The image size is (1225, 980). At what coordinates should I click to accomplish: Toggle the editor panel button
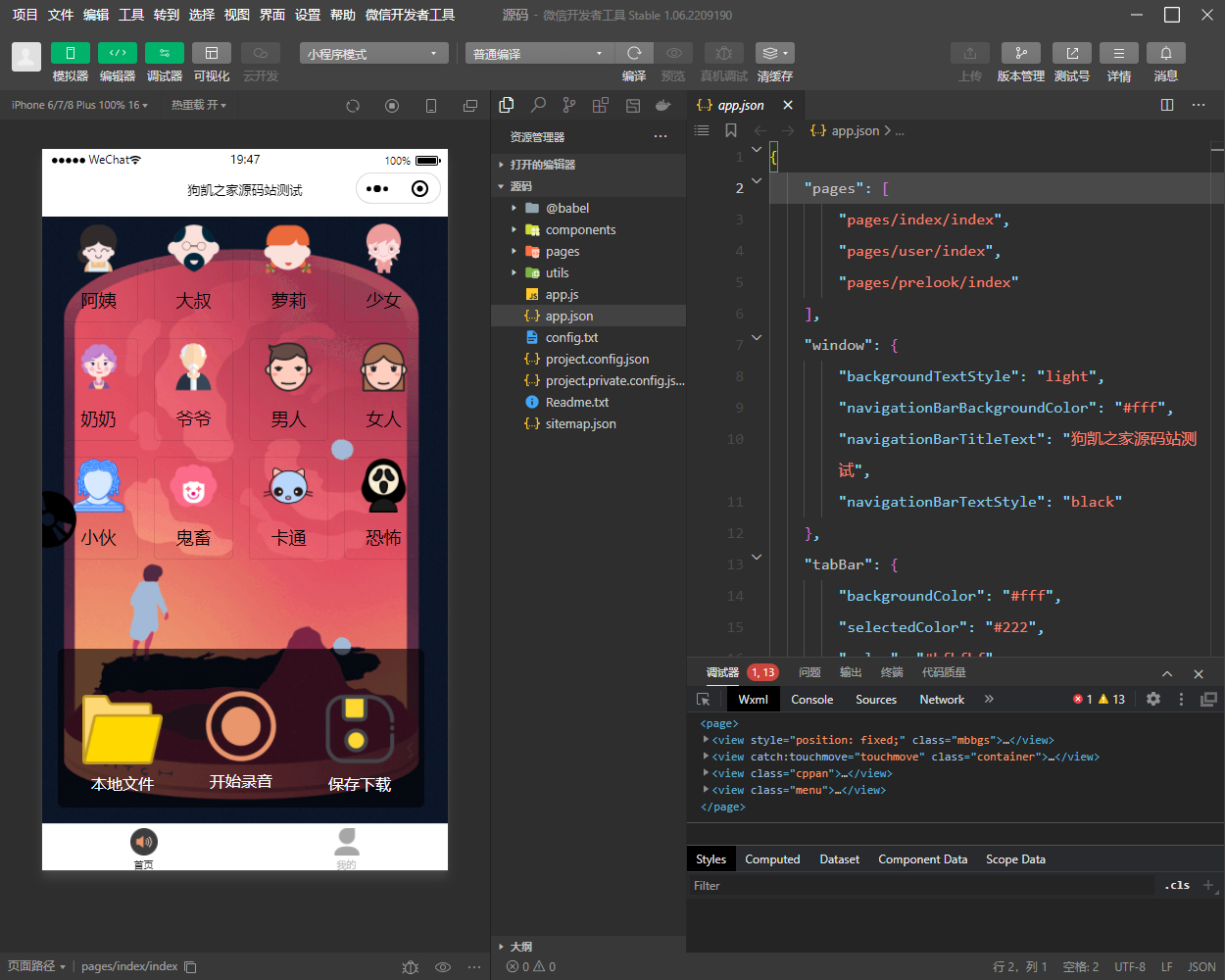click(118, 53)
